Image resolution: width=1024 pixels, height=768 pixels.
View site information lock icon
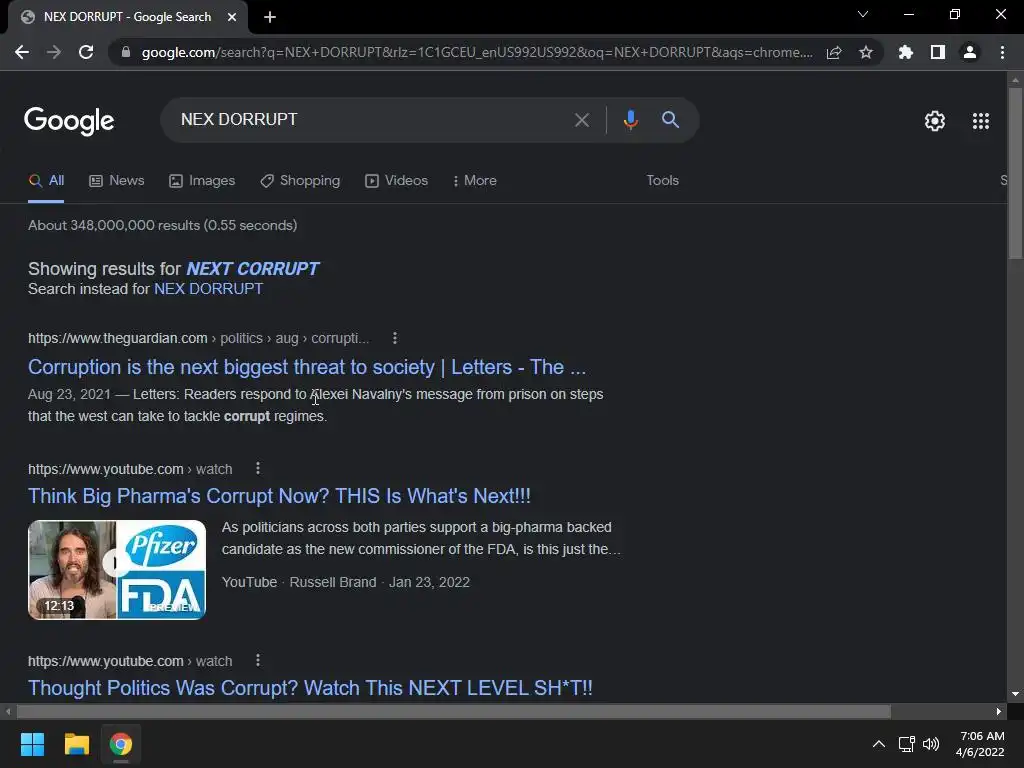coord(126,52)
